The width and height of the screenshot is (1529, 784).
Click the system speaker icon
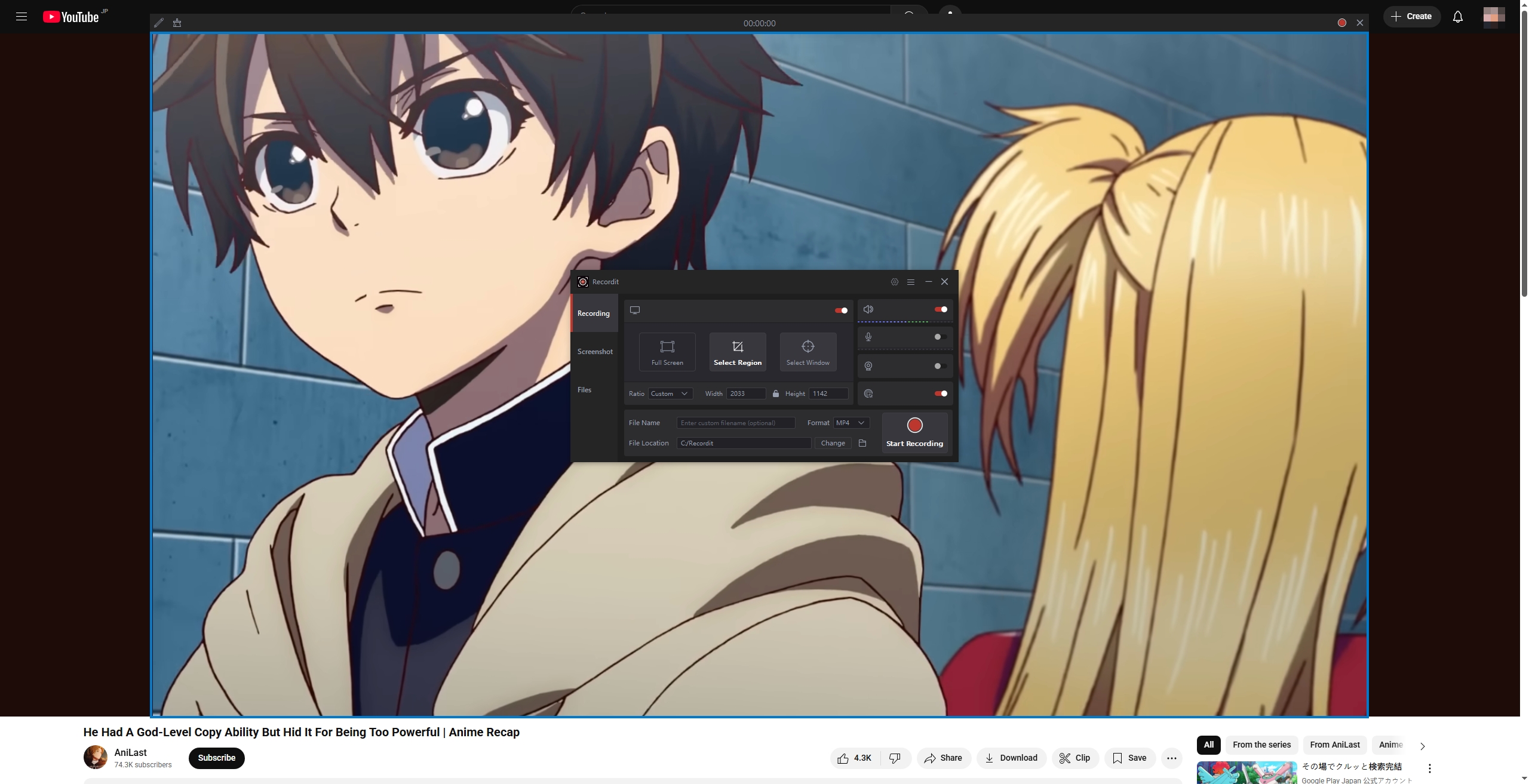(x=868, y=309)
